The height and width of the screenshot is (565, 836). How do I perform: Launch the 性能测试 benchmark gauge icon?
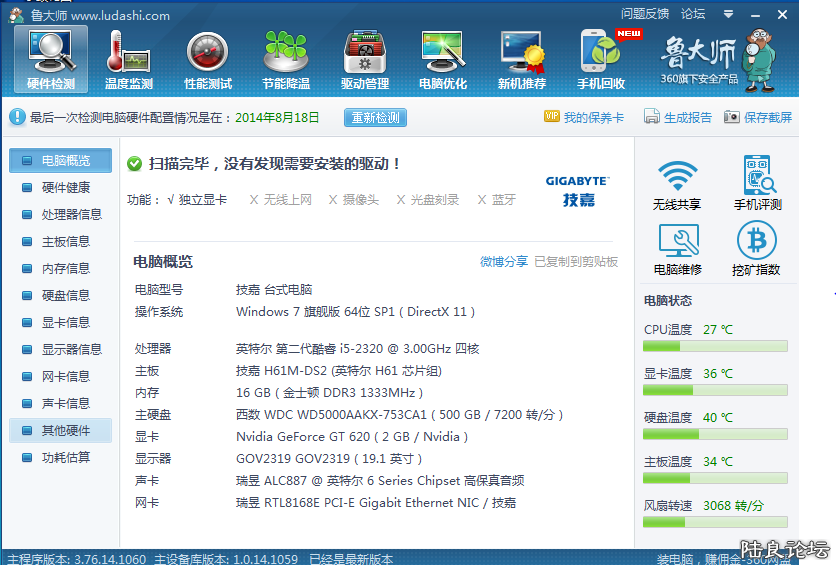[x=208, y=59]
